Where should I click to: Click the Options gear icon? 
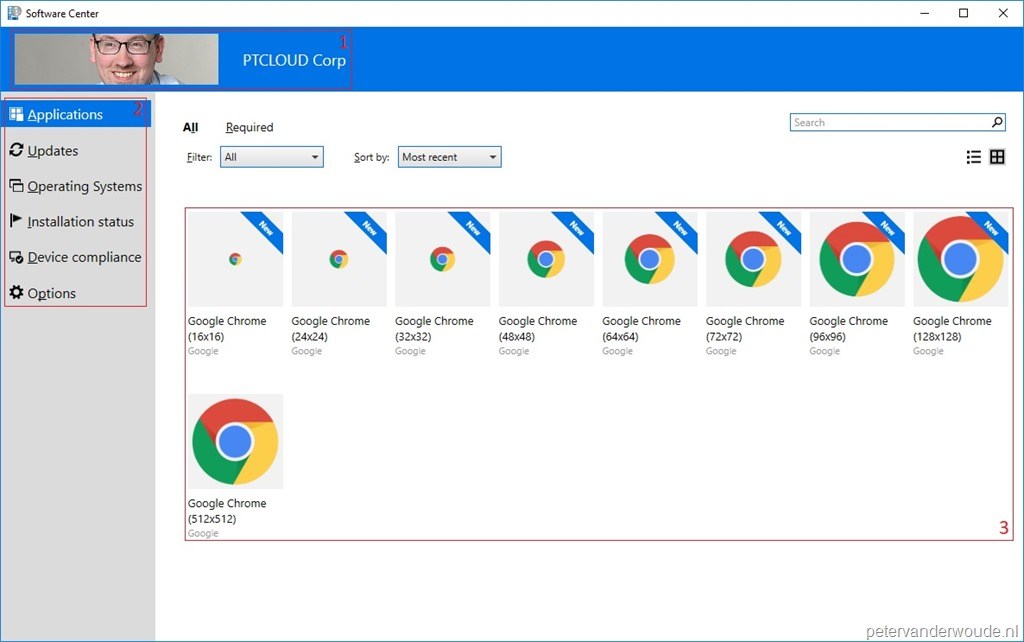pos(16,292)
